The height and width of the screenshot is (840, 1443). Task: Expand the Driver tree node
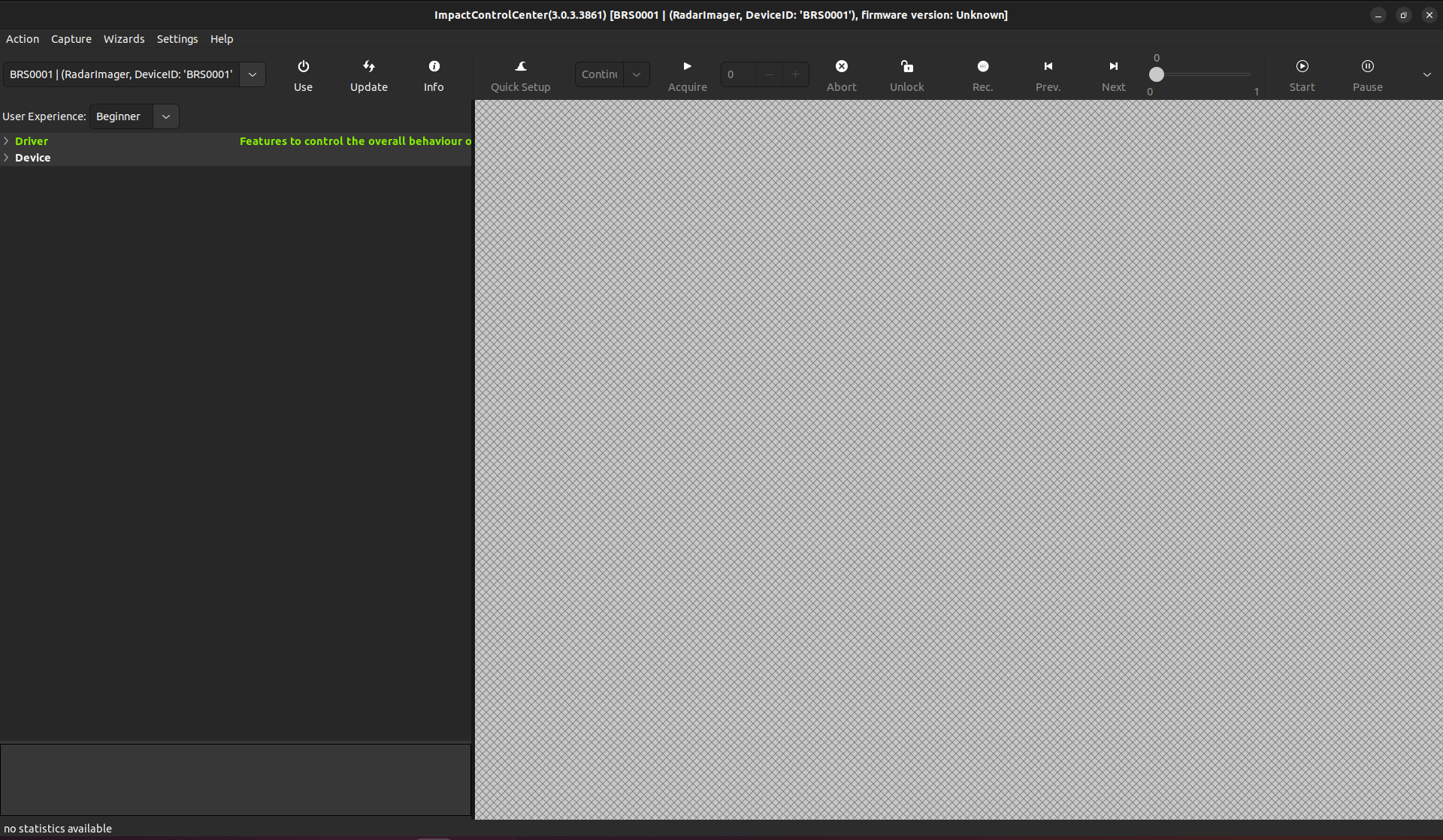(x=7, y=141)
